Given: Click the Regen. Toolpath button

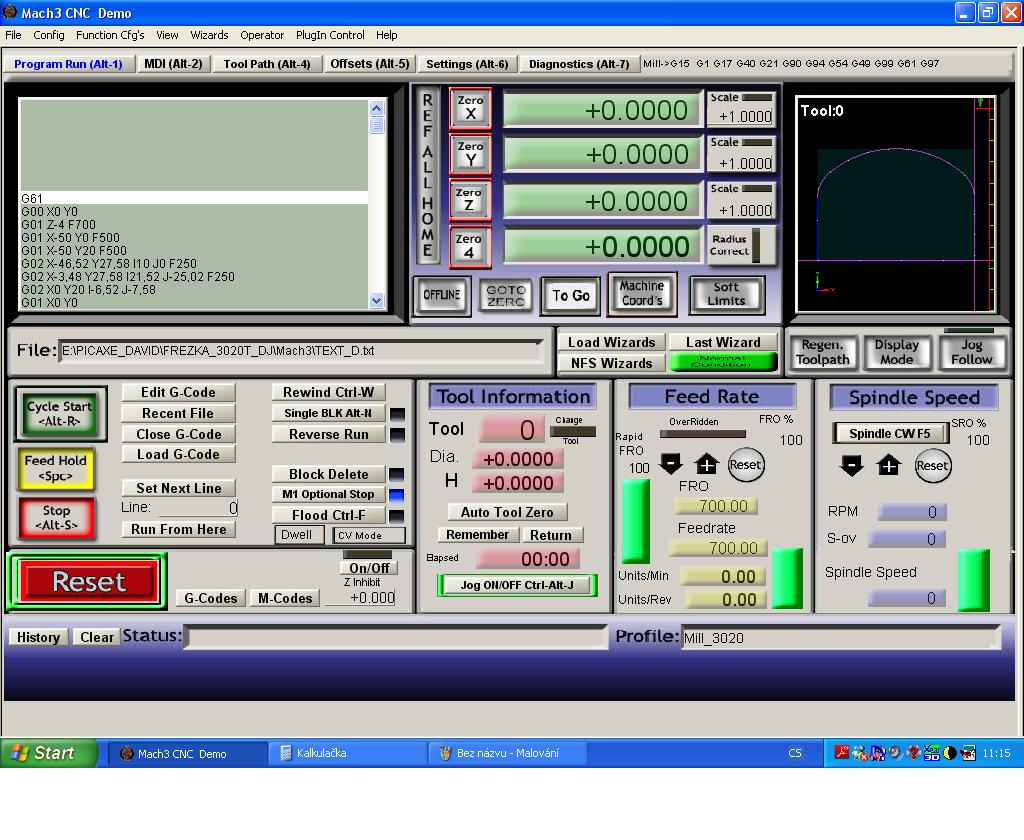Looking at the screenshot, I should (822, 352).
